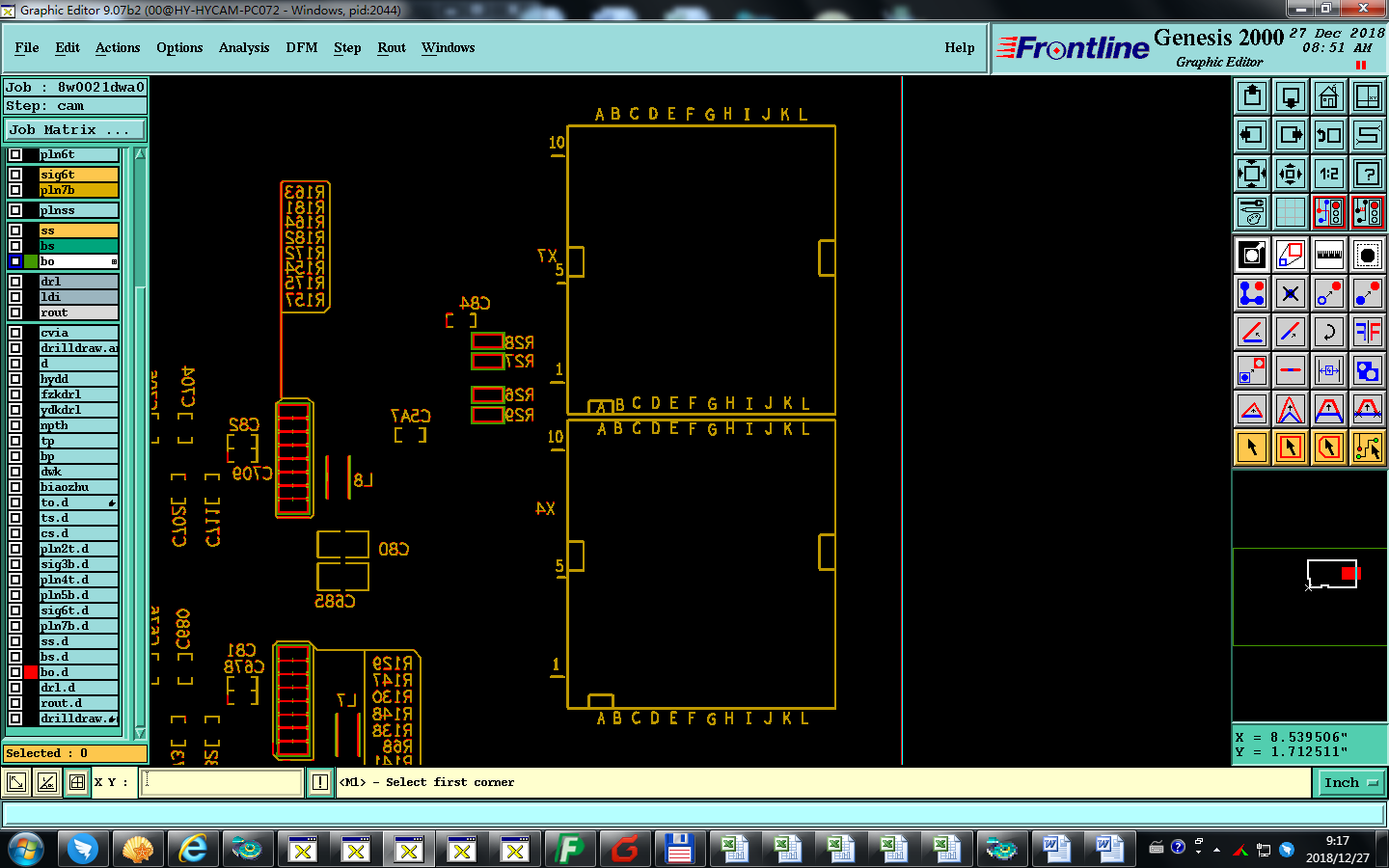Image resolution: width=1389 pixels, height=868 pixels.
Task: Select the net path select tool
Action: point(1368,448)
